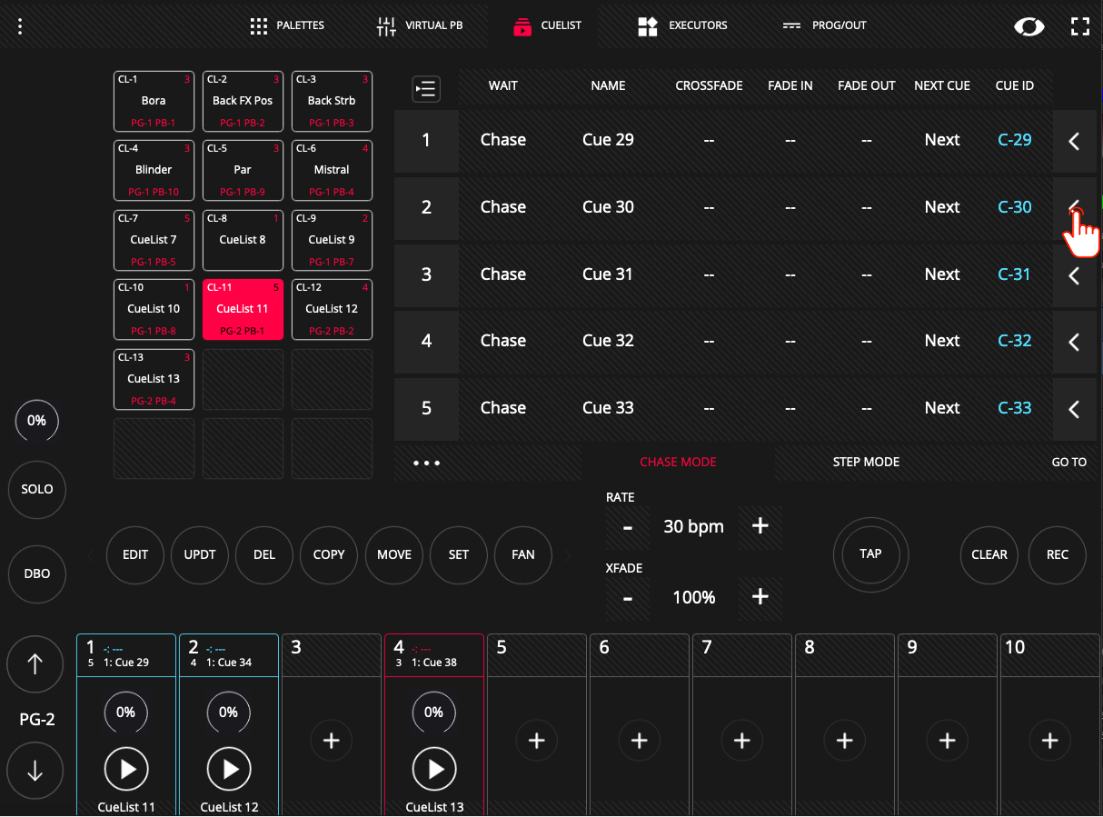The width and height of the screenshot is (1103, 817).
Task: Enable Chase Mode
Action: [x=678, y=462]
